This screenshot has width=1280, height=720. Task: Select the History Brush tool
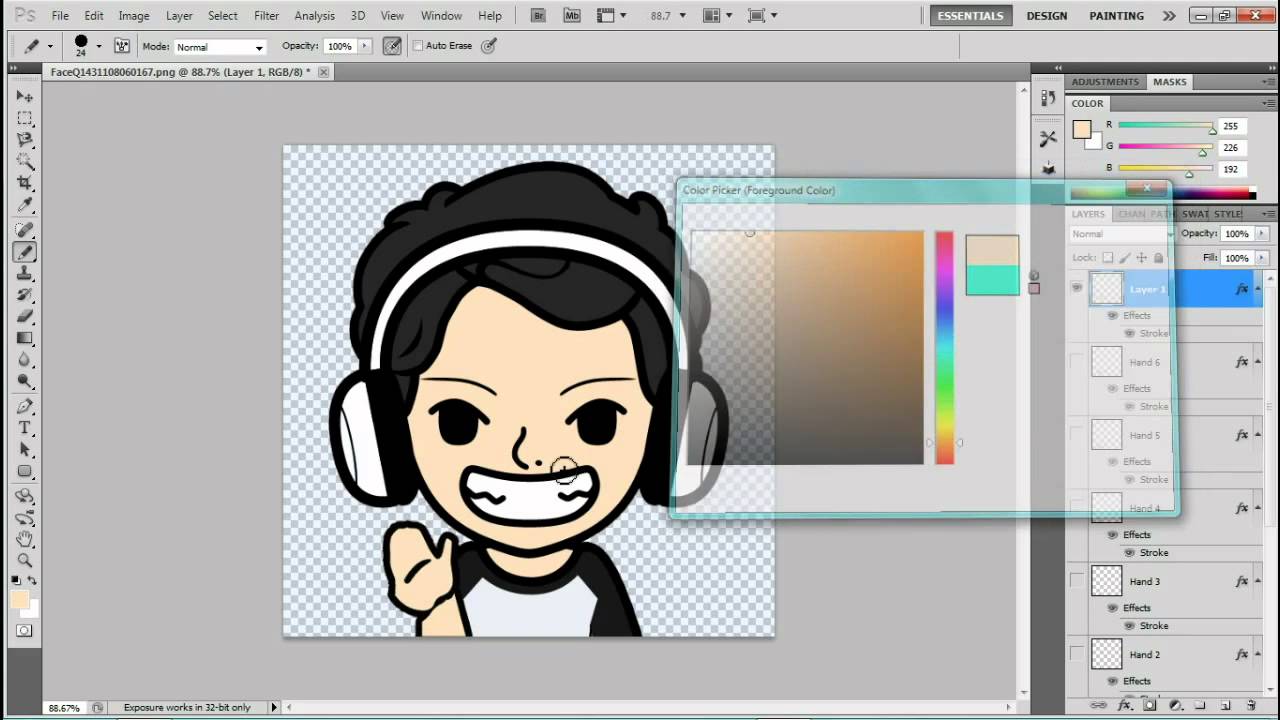click(25, 296)
